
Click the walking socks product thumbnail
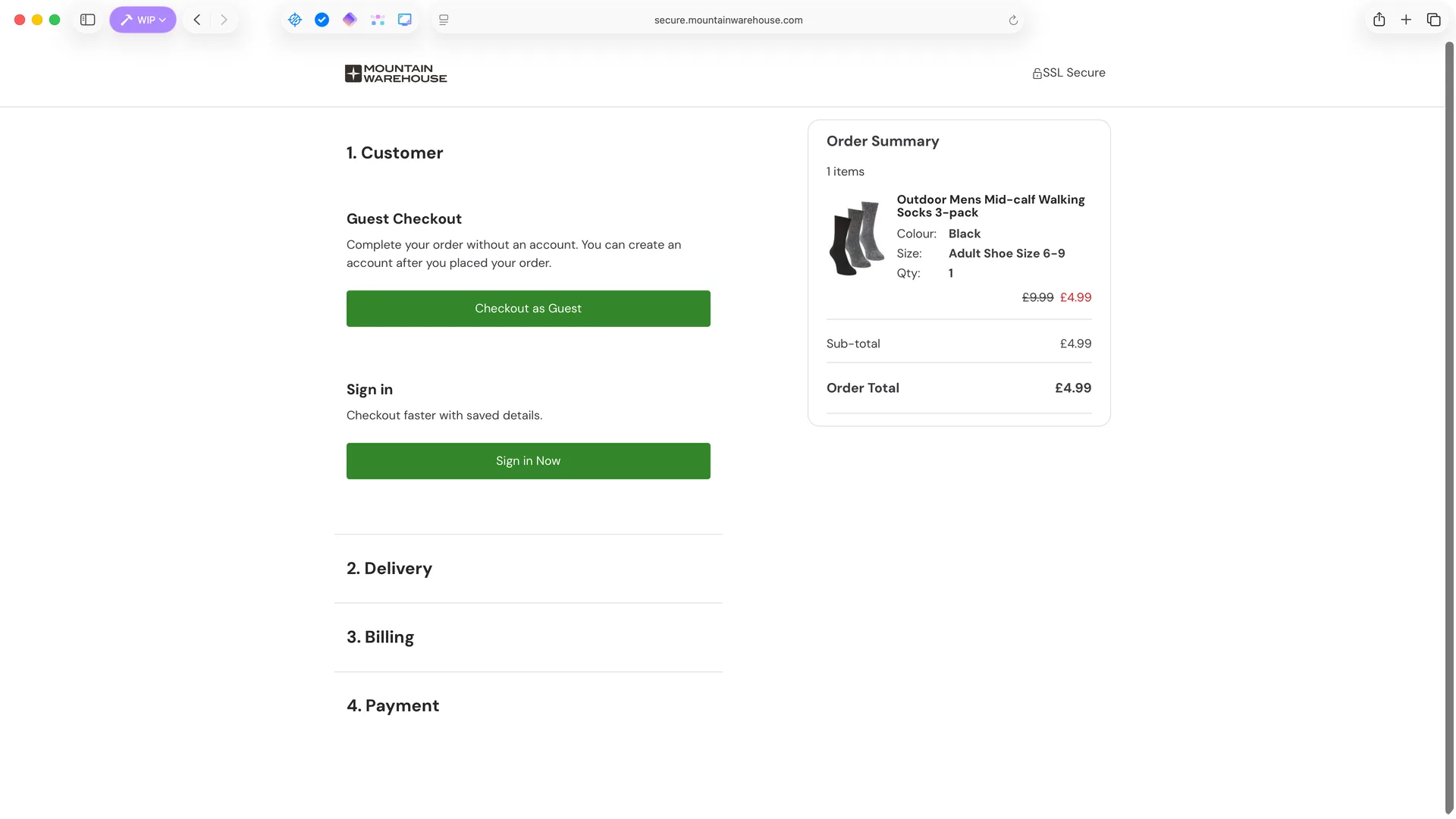pyautogui.click(x=857, y=239)
